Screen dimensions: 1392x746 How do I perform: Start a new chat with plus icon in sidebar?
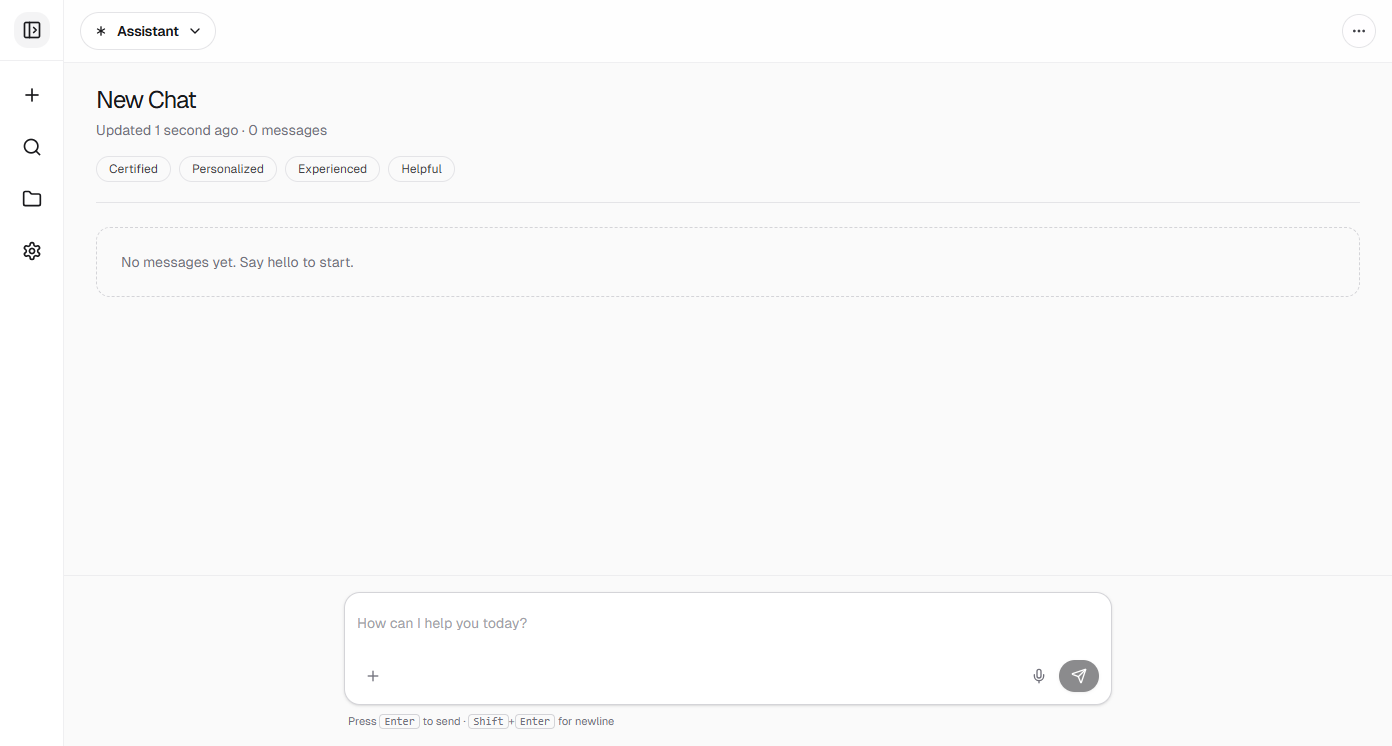(x=32, y=95)
